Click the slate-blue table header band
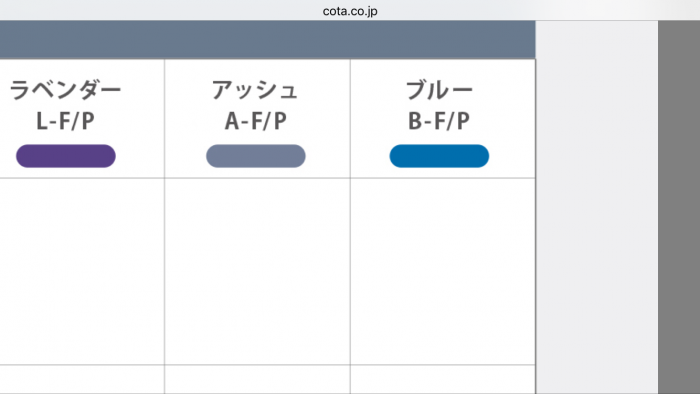This screenshot has width=700, height=394. (267, 40)
